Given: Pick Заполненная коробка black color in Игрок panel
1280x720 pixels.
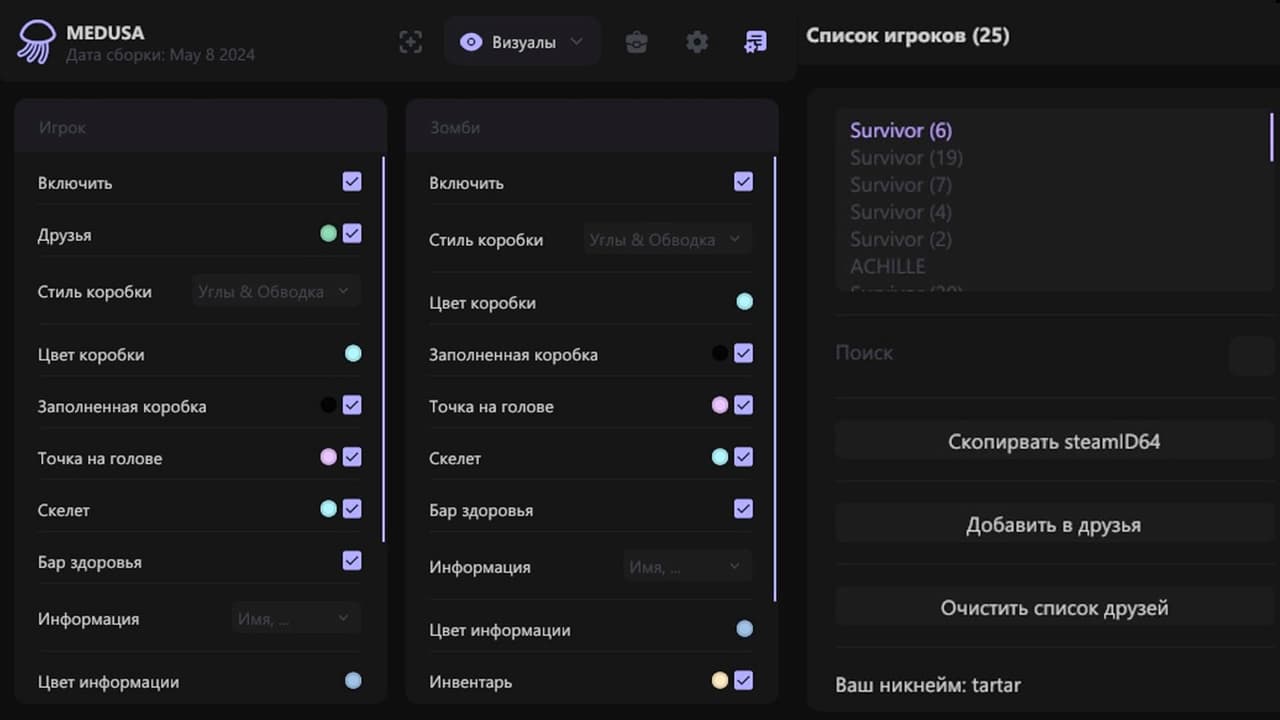Looking at the screenshot, I should (x=328, y=405).
